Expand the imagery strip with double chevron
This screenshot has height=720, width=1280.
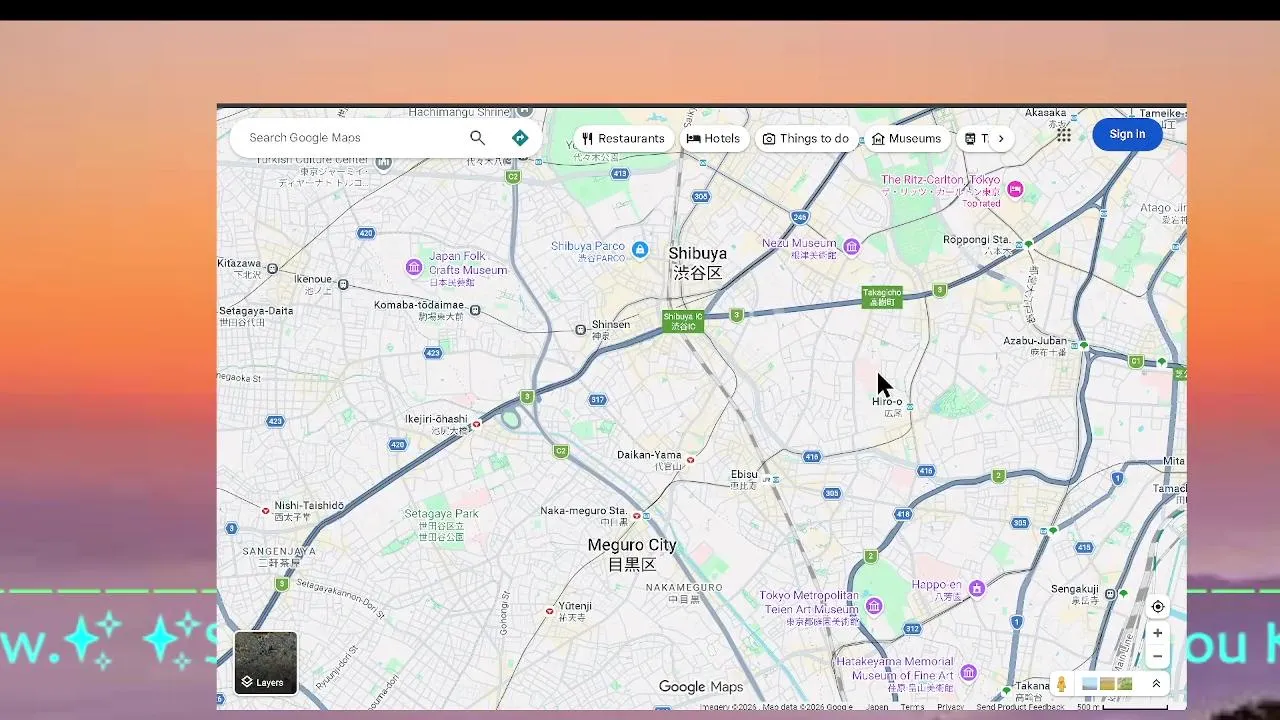coord(1156,684)
